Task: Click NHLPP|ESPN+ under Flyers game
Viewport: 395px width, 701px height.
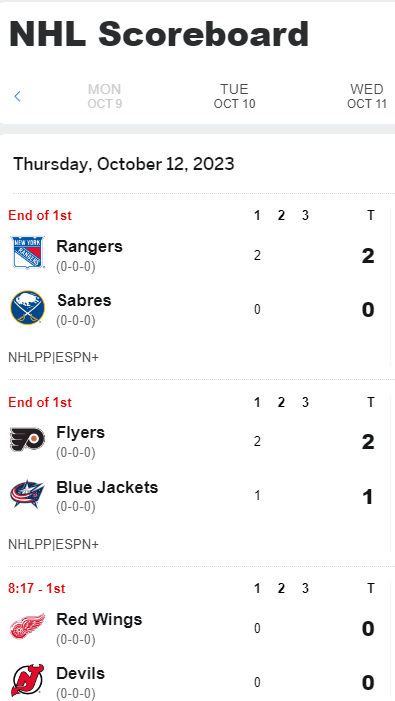Action: tap(54, 545)
